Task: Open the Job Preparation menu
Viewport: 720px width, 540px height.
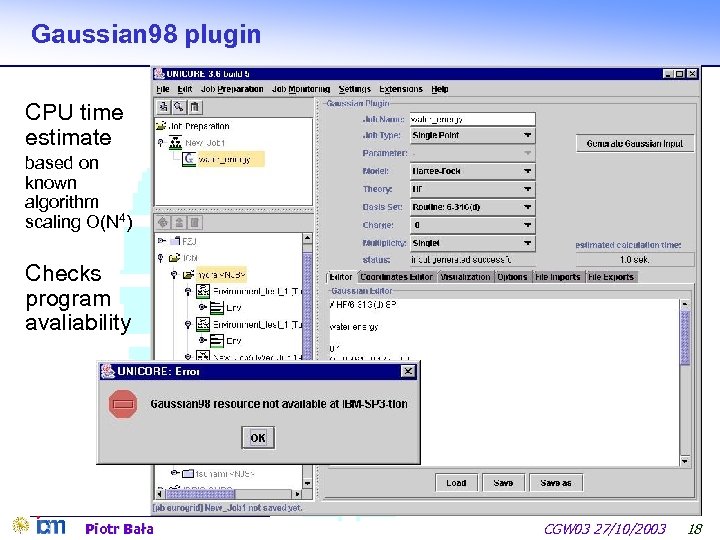Action: [232, 89]
